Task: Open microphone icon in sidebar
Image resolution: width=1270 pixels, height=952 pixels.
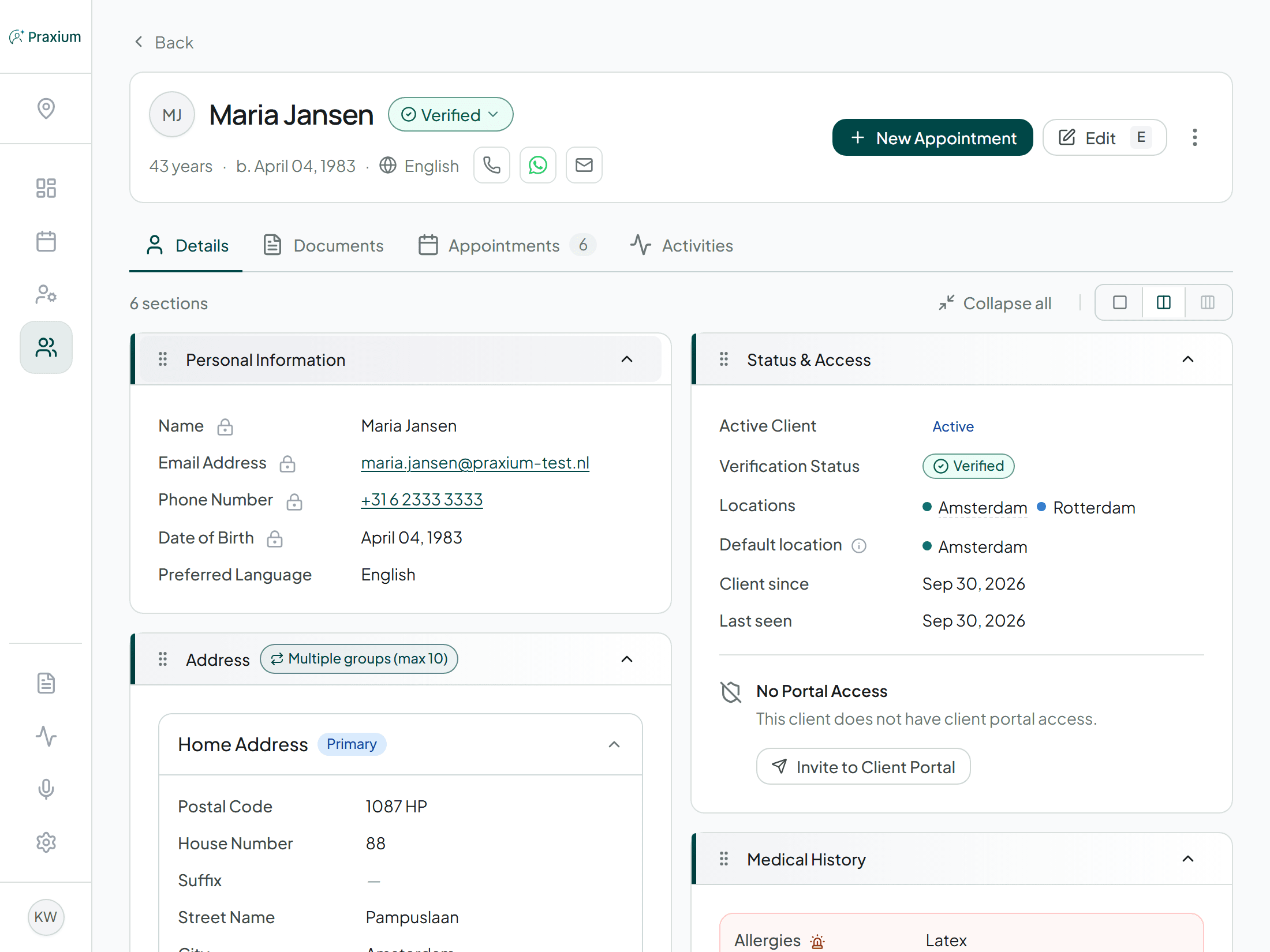Action: (x=46, y=789)
